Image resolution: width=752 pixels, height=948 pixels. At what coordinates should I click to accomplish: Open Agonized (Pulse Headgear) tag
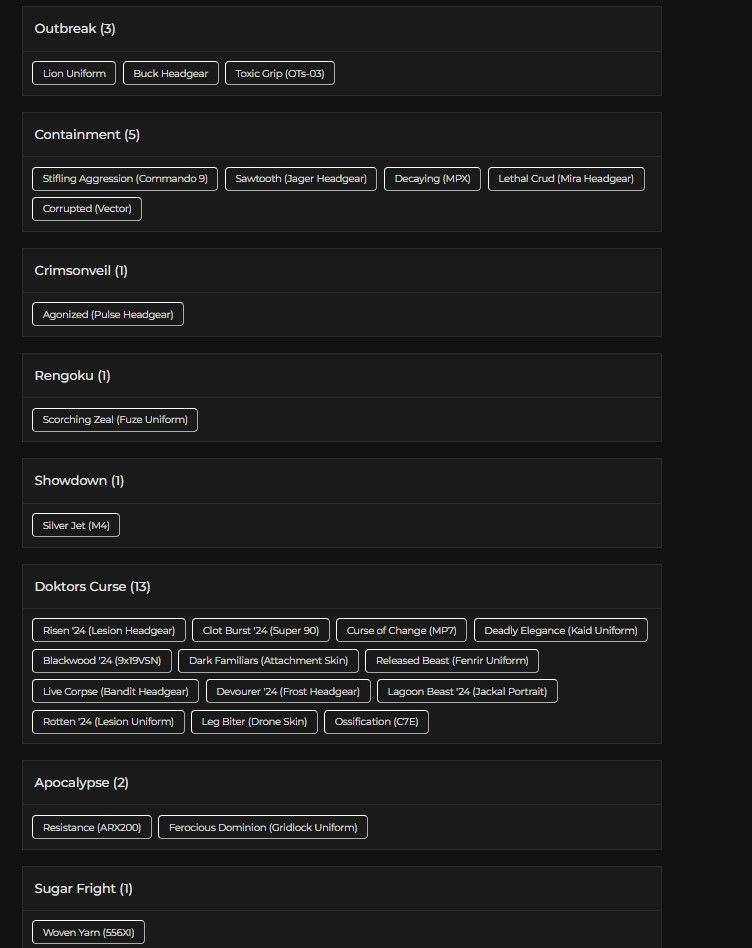pyautogui.click(x=108, y=314)
